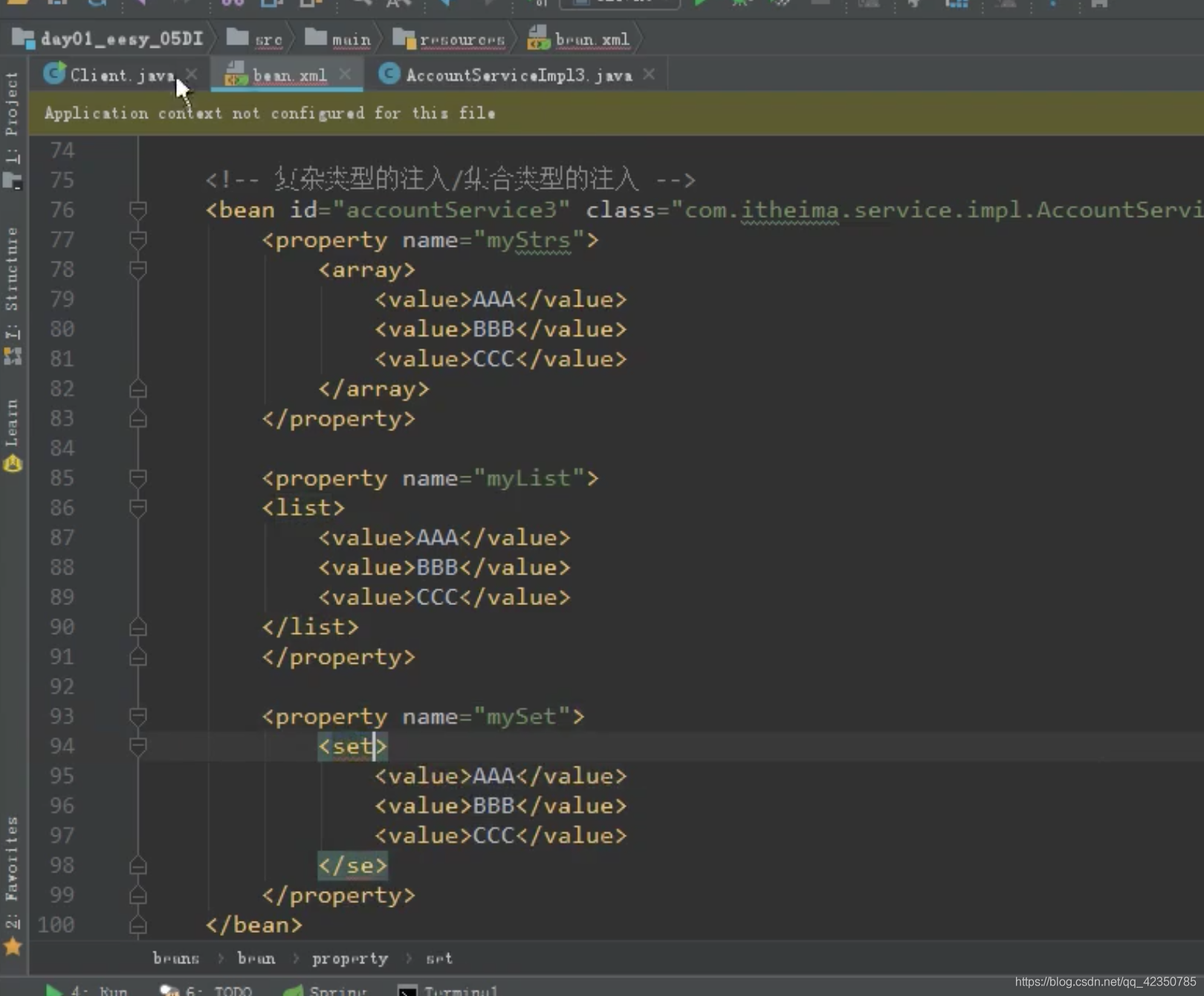The image size is (1204, 996).
Task: Click fold end marker on line 83
Action: coord(137,418)
